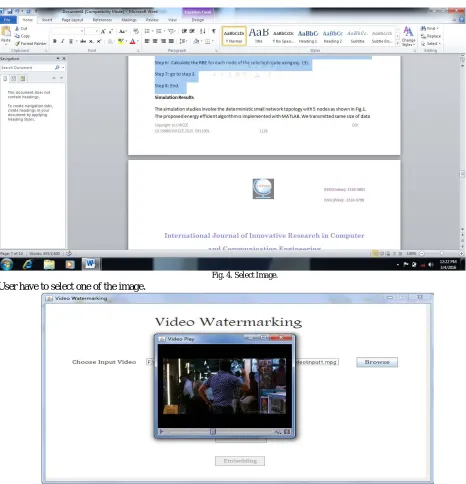Click the Sort icon in Paragraph group
This screenshot has width=466, height=484.
[x=203, y=31]
